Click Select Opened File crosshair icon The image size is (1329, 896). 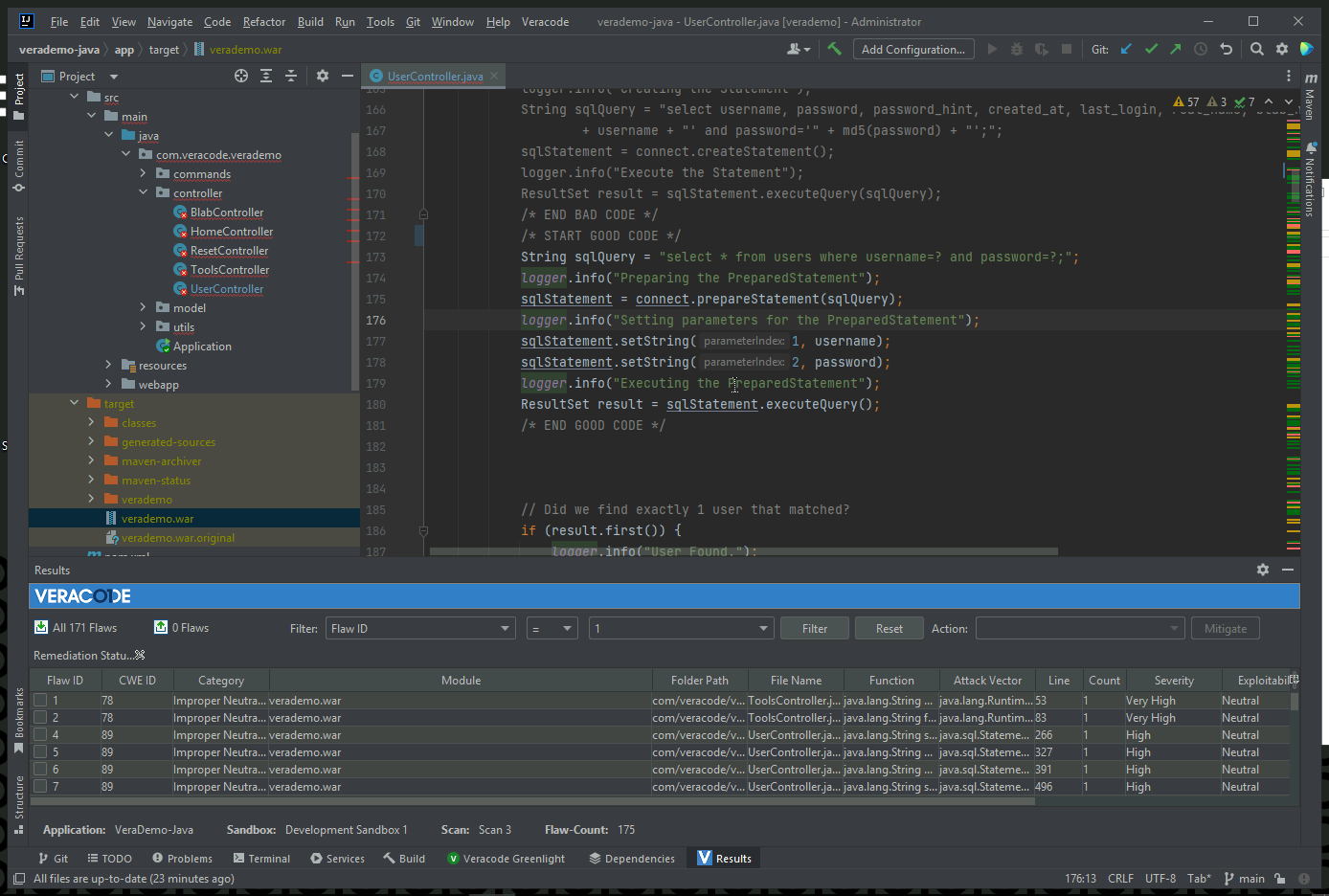[x=241, y=76]
